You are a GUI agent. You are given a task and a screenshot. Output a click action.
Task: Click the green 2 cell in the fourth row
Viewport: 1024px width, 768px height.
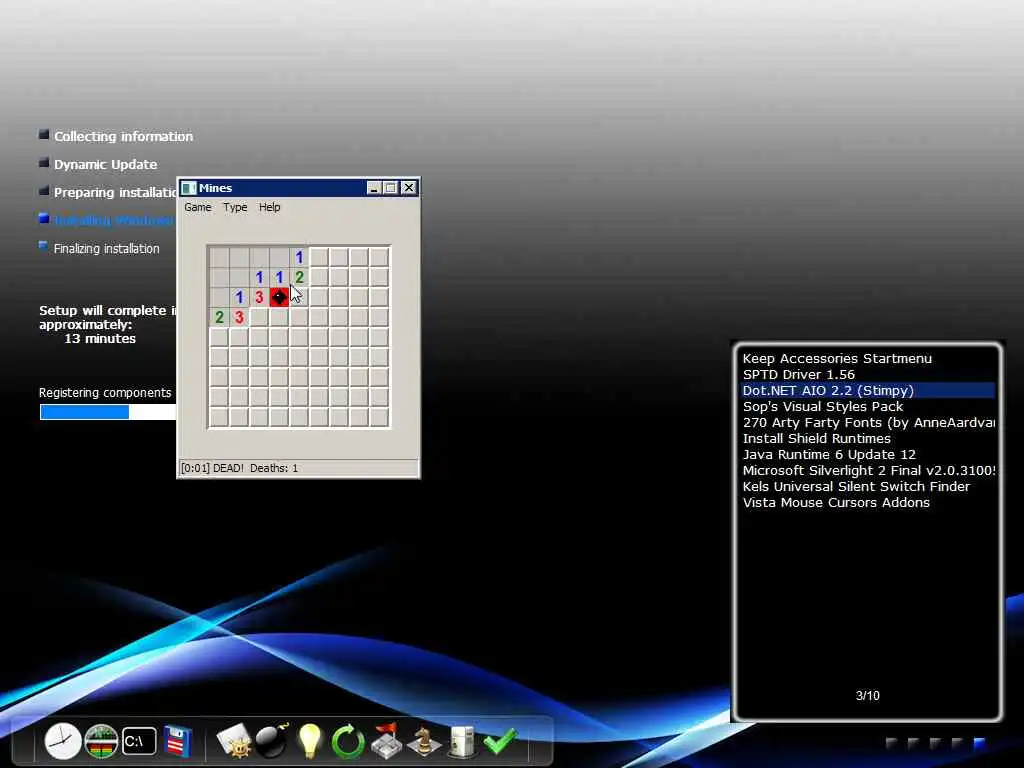(219, 317)
